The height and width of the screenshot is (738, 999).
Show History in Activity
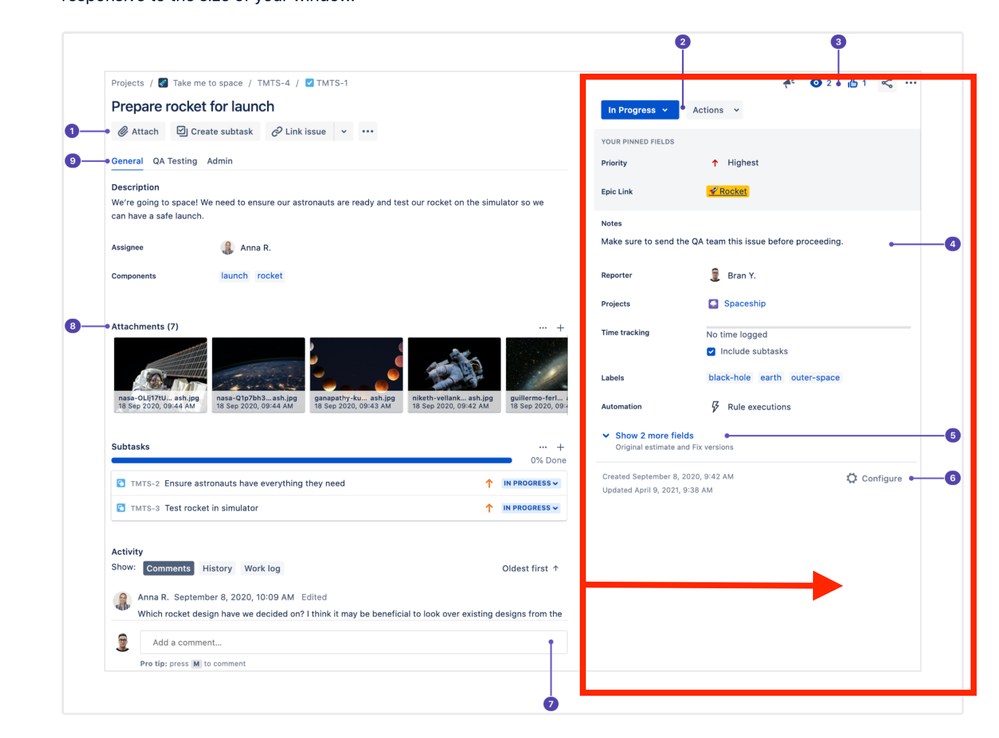click(x=217, y=568)
